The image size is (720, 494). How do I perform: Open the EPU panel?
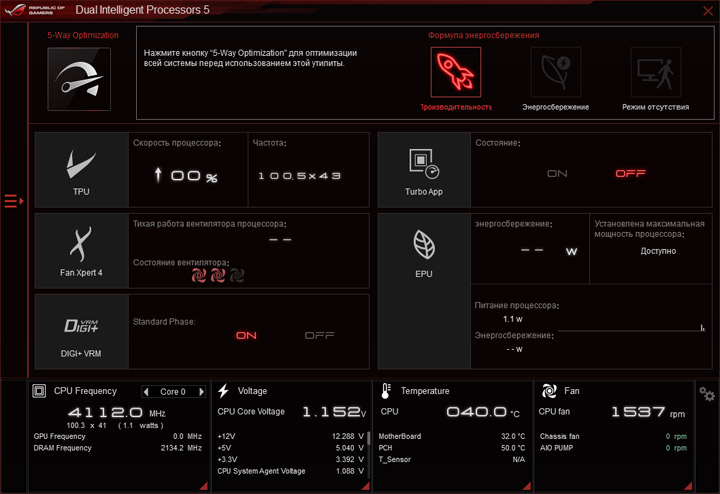click(424, 291)
